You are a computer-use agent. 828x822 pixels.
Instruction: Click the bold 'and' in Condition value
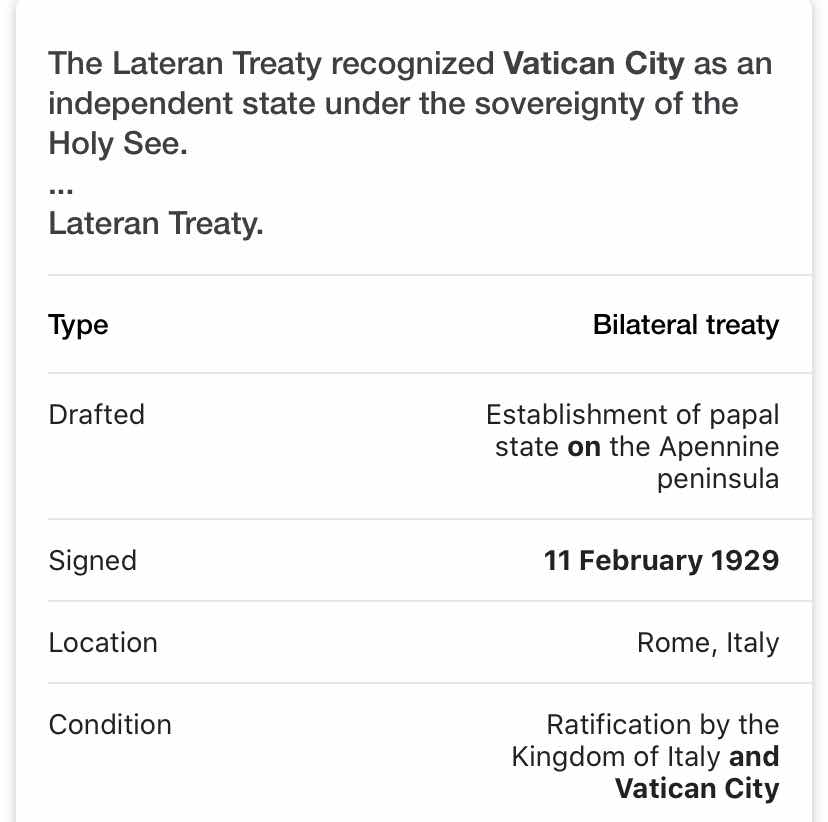coord(754,756)
